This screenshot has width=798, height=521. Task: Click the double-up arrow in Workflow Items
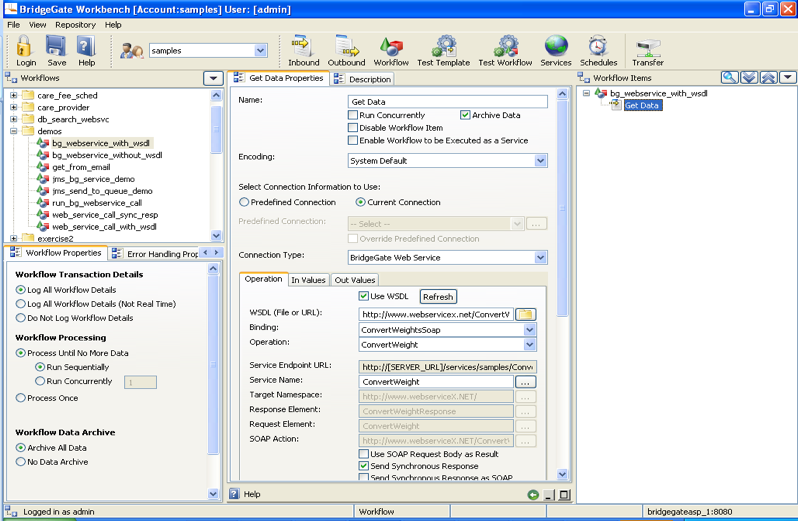768,77
